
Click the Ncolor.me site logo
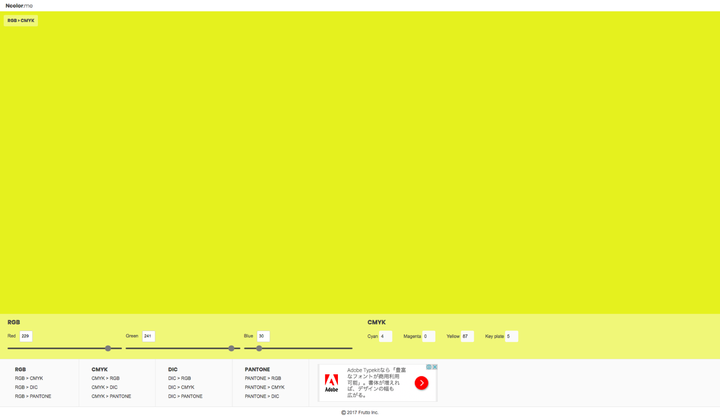click(19, 6)
